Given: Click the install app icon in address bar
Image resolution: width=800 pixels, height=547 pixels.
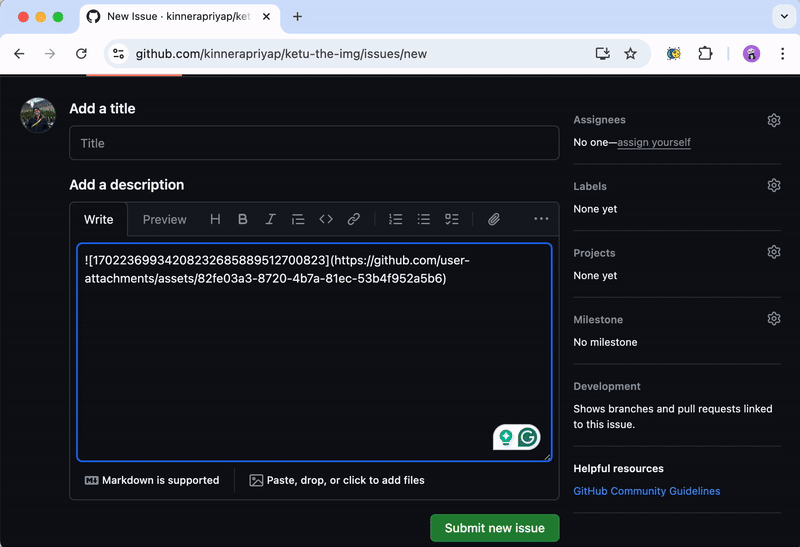Looking at the screenshot, I should click(x=603, y=54).
